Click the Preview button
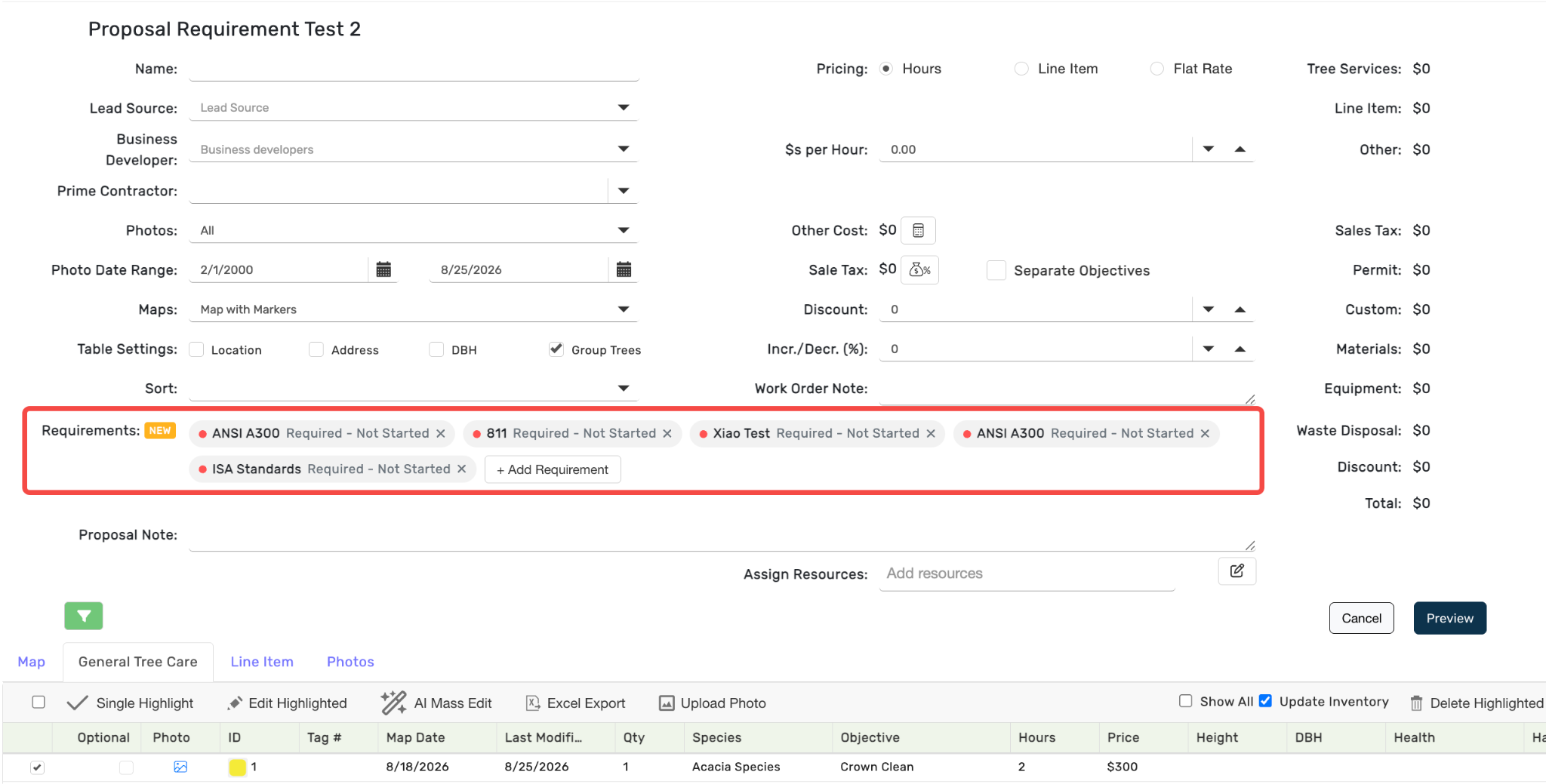 [x=1449, y=618]
